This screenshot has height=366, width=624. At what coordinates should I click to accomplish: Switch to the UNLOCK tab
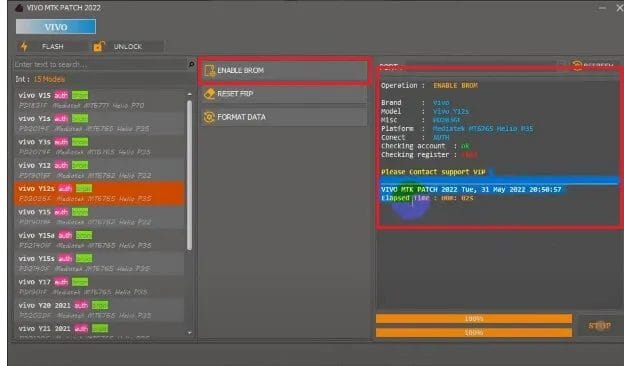point(127,47)
